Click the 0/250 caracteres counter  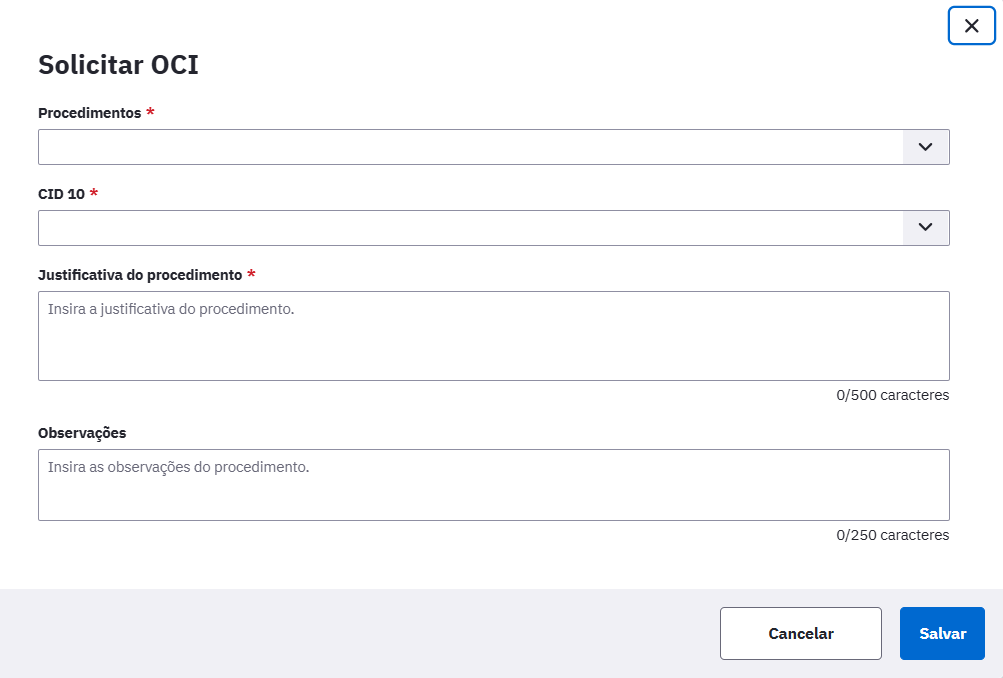(x=892, y=535)
